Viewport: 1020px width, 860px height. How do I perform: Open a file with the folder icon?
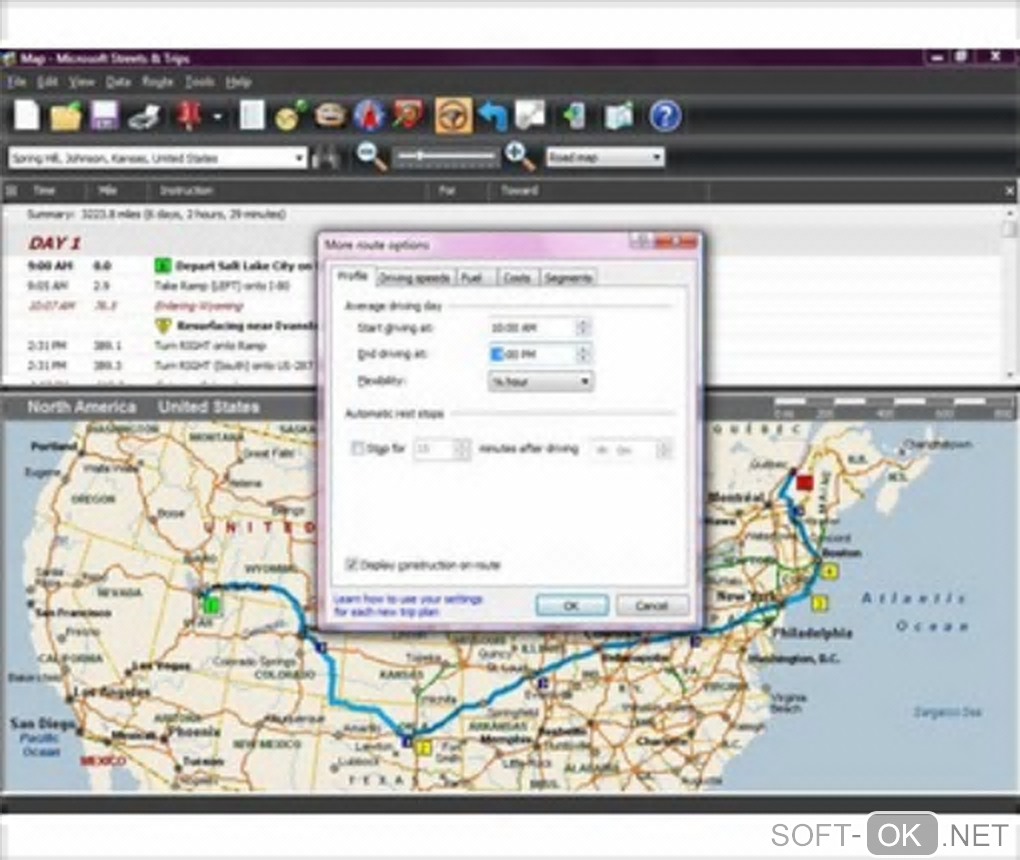pos(66,116)
